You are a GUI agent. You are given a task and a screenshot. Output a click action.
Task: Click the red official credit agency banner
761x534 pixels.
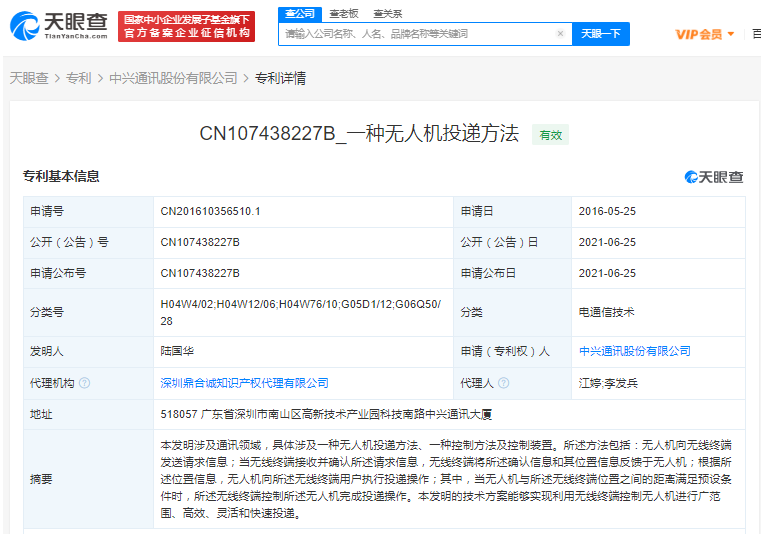pos(187,27)
